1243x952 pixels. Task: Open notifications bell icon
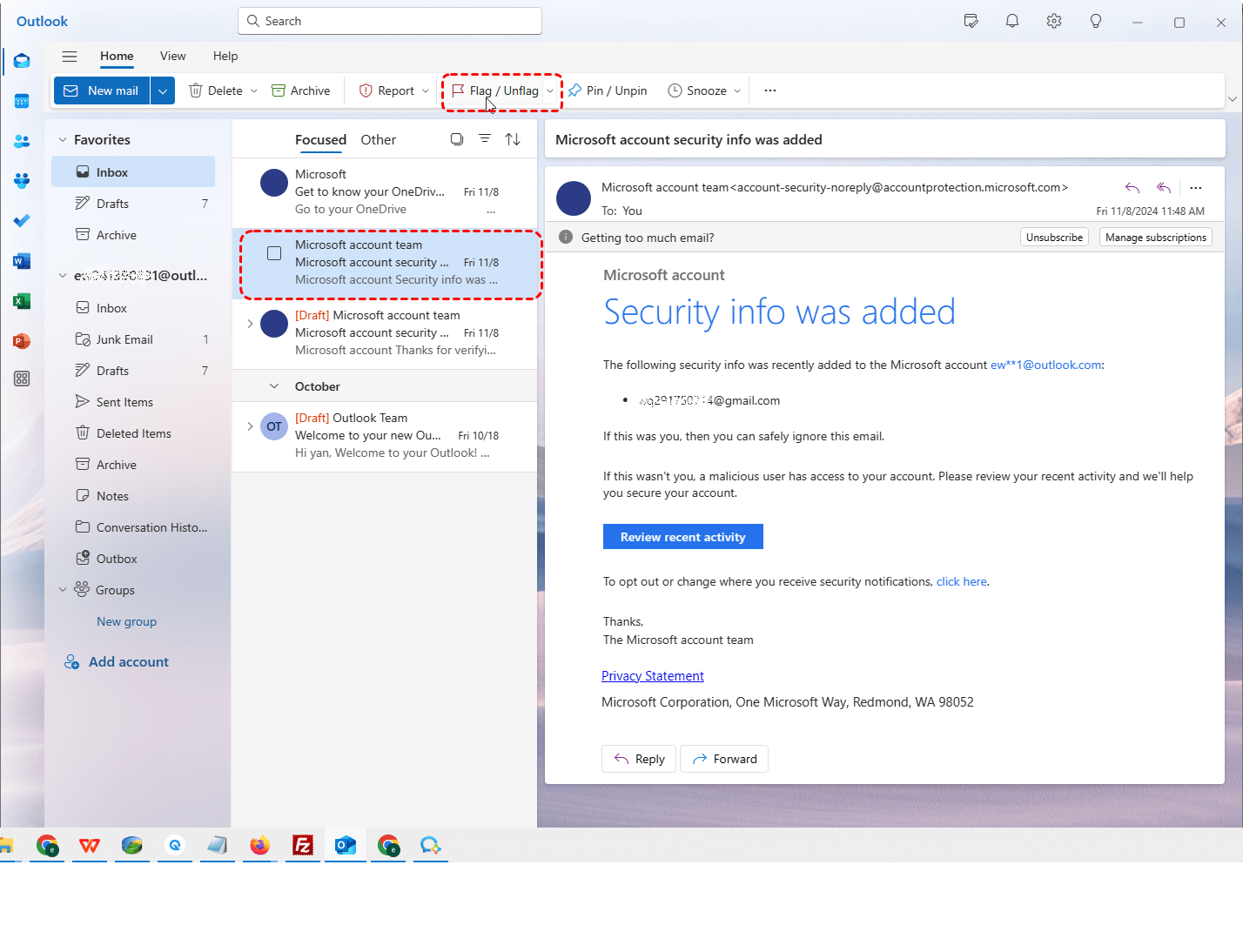tap(1012, 21)
